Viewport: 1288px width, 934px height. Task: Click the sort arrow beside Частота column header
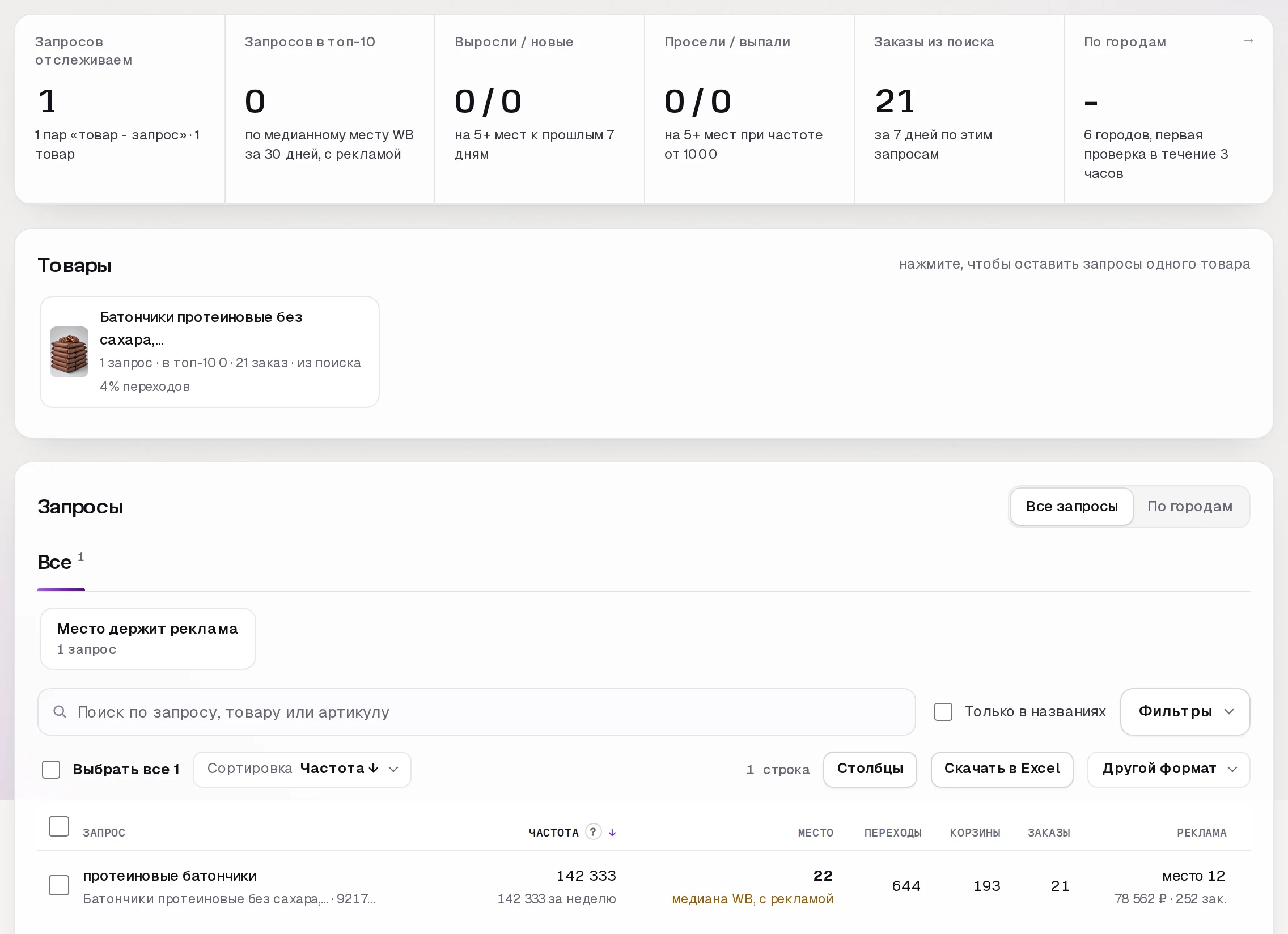coord(612,833)
